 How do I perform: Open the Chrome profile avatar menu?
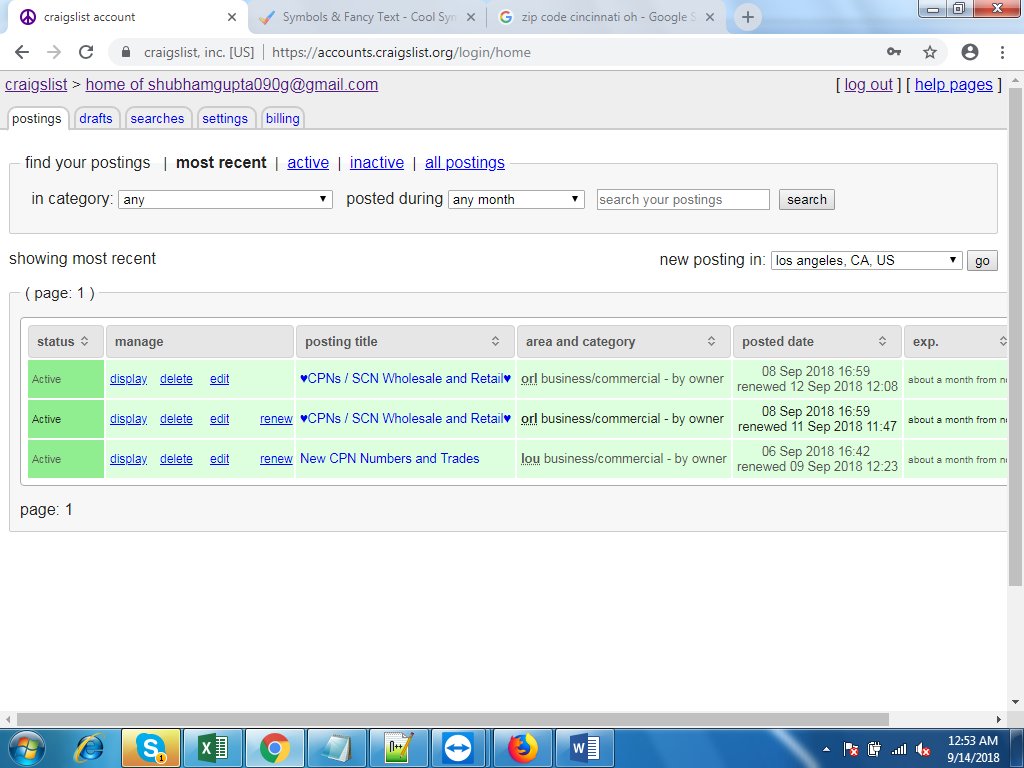tap(970, 52)
